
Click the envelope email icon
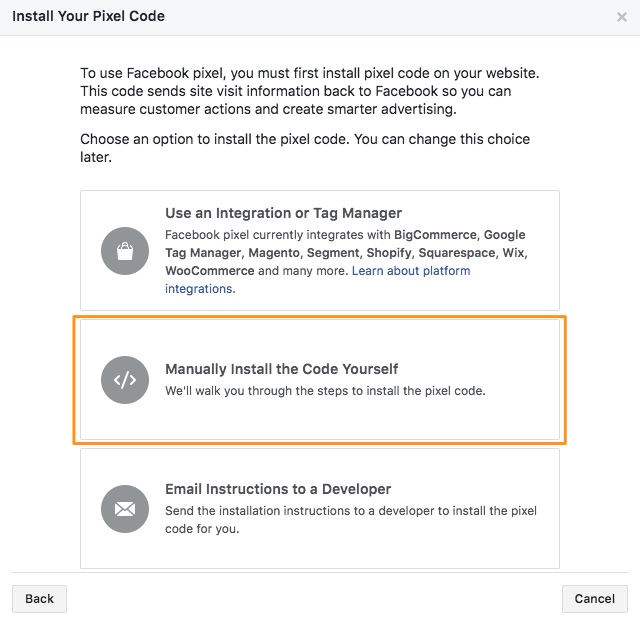pyautogui.click(x=125, y=509)
